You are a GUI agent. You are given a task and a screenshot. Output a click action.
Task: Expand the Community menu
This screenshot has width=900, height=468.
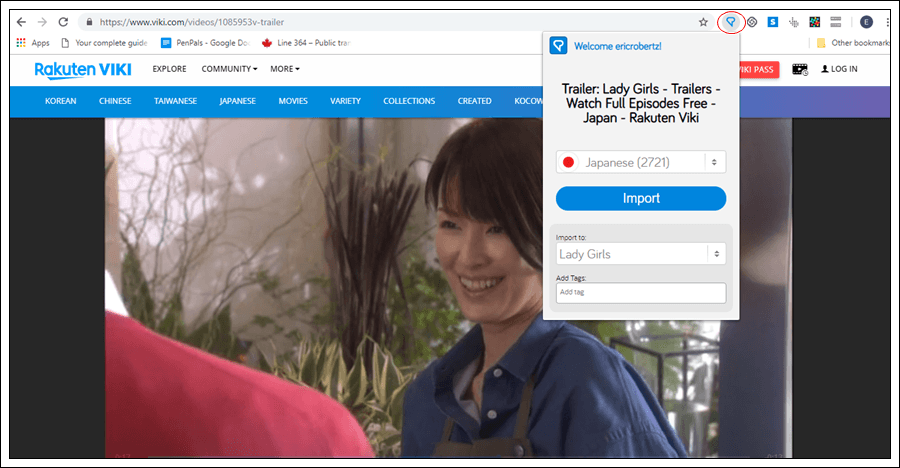tap(229, 69)
